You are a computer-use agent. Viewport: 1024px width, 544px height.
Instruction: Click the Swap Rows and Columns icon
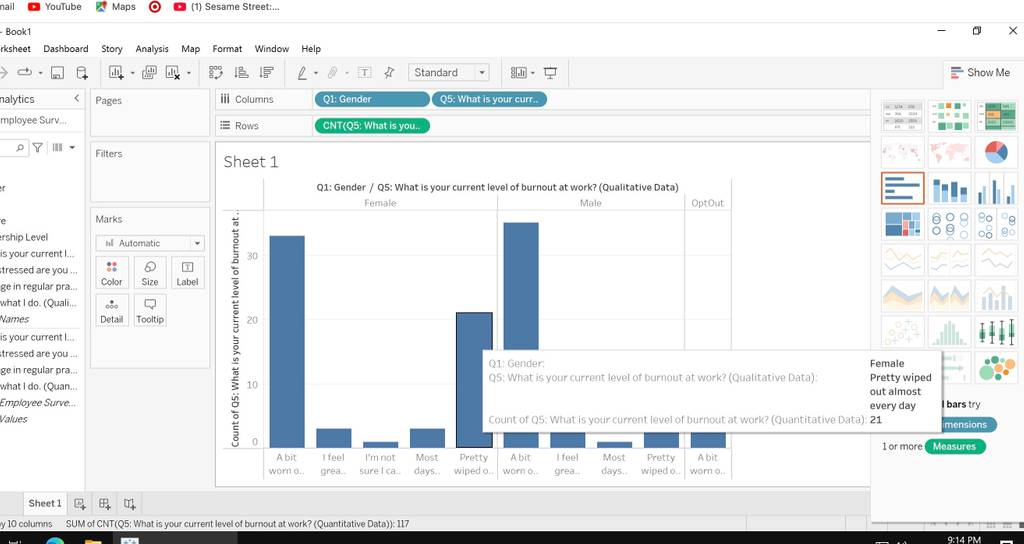point(216,72)
